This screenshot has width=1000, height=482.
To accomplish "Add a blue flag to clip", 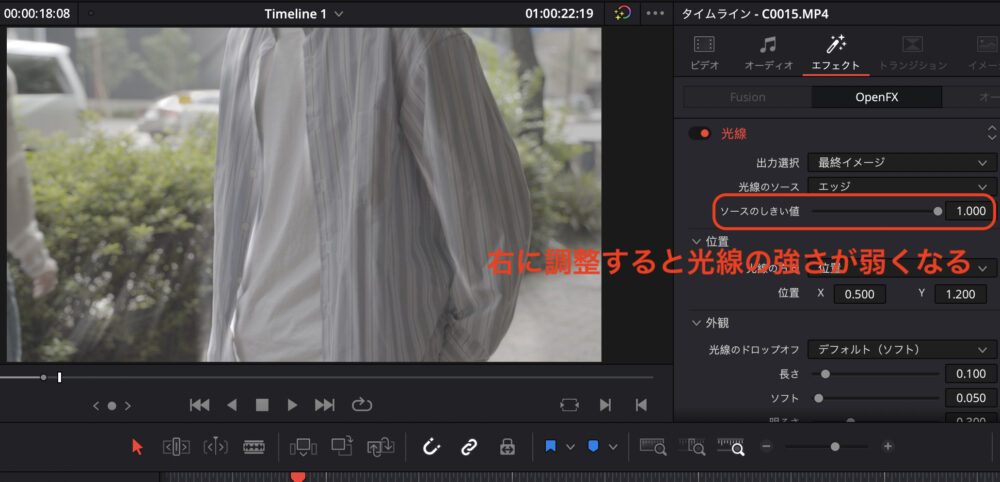I will coord(551,447).
